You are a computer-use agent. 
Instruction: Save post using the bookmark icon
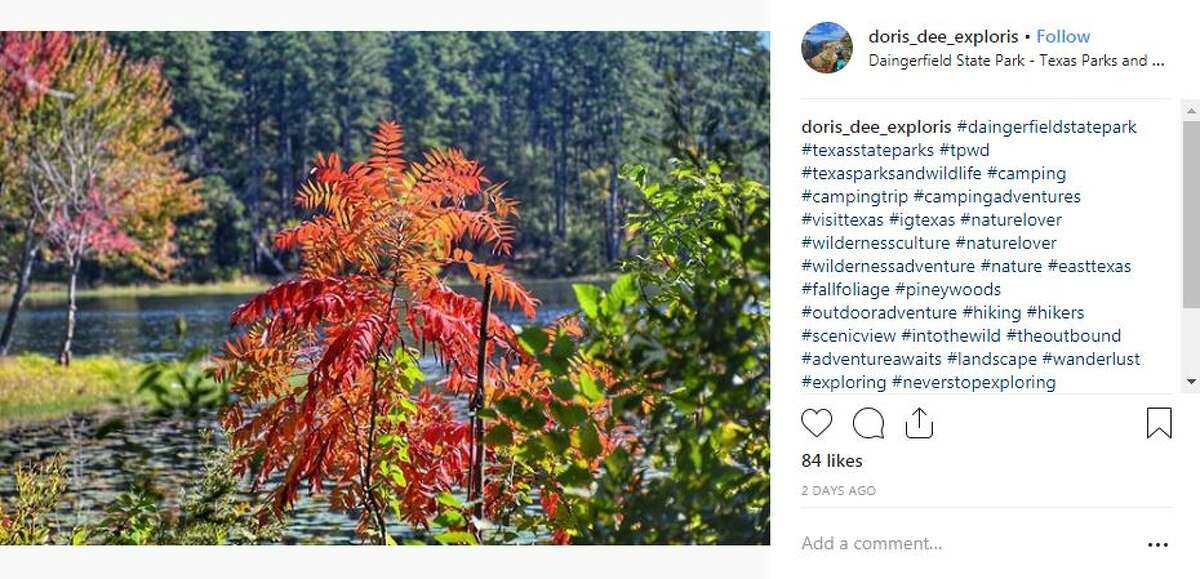pyautogui.click(x=1158, y=424)
